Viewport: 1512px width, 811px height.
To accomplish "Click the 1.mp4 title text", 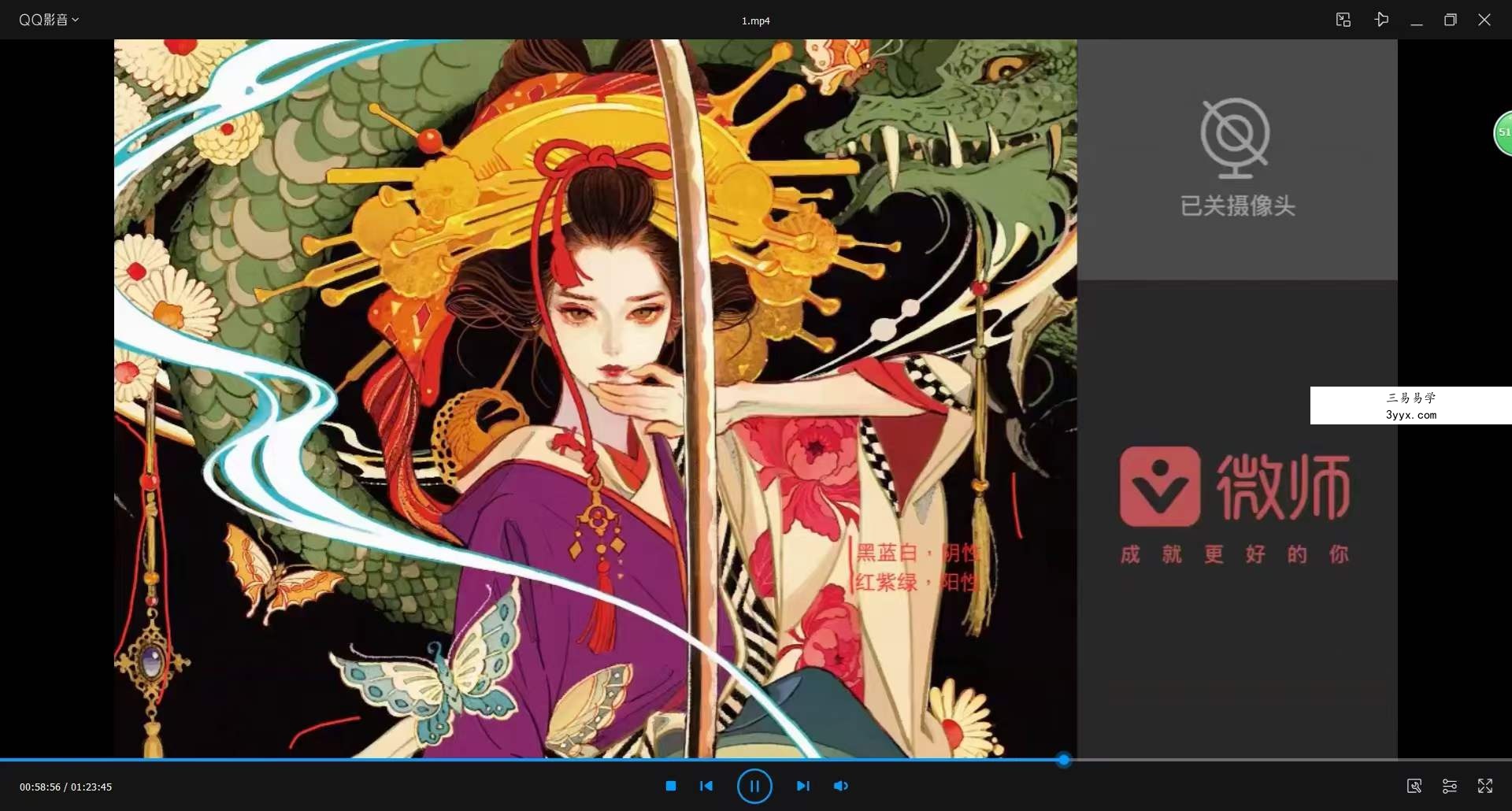I will (756, 20).
